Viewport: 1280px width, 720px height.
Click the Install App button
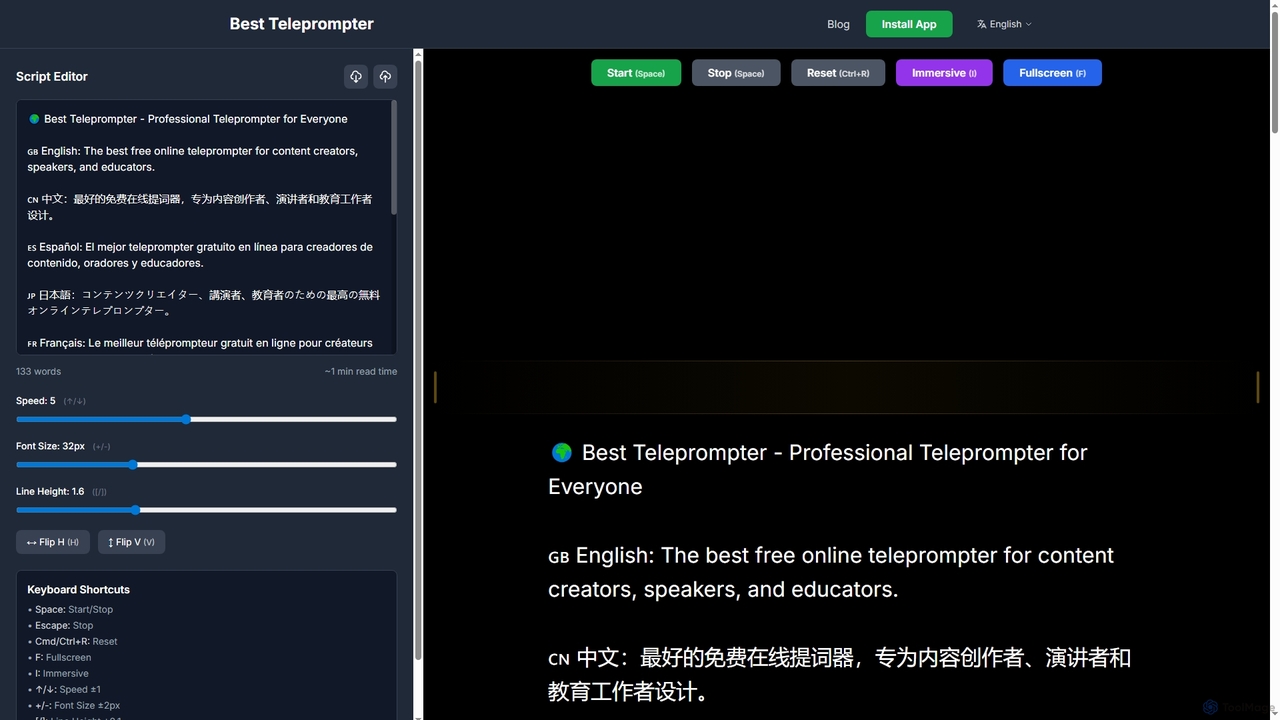tap(909, 24)
